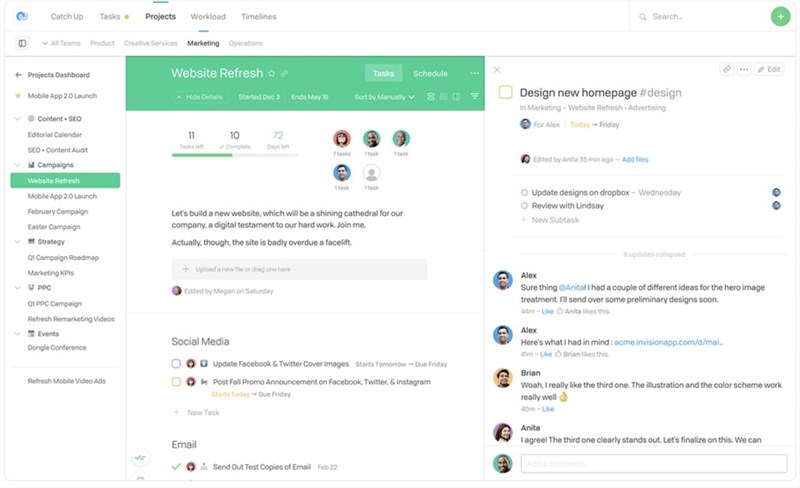The image size is (800, 488).
Task: Switch to list view layout icon
Action: pos(431,96)
